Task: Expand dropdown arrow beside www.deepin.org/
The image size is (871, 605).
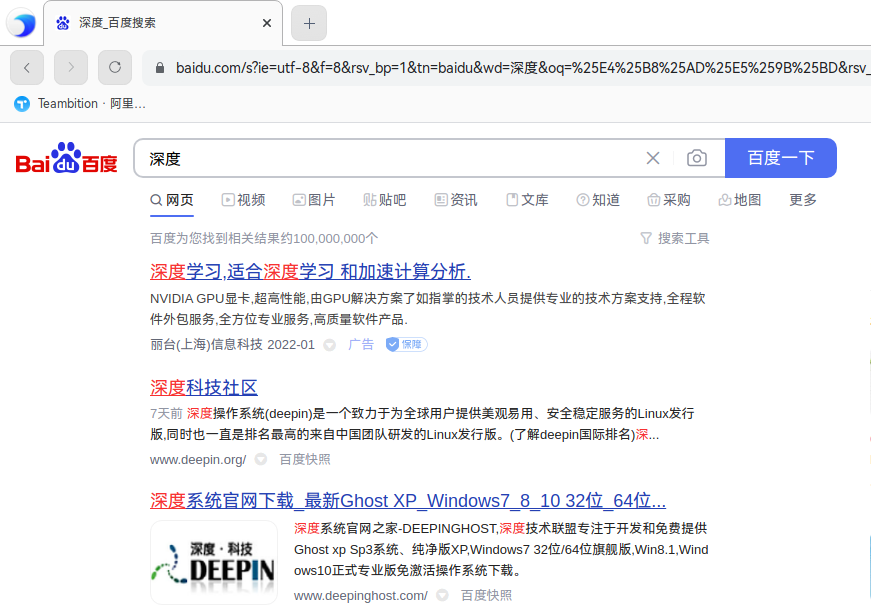Action: point(261,460)
